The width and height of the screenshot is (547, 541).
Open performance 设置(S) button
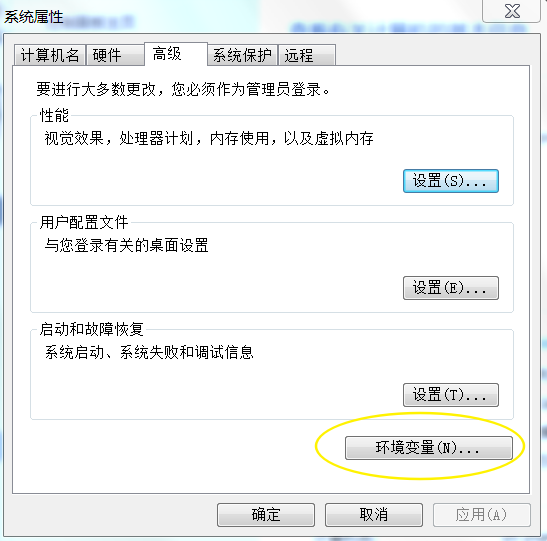tap(451, 181)
